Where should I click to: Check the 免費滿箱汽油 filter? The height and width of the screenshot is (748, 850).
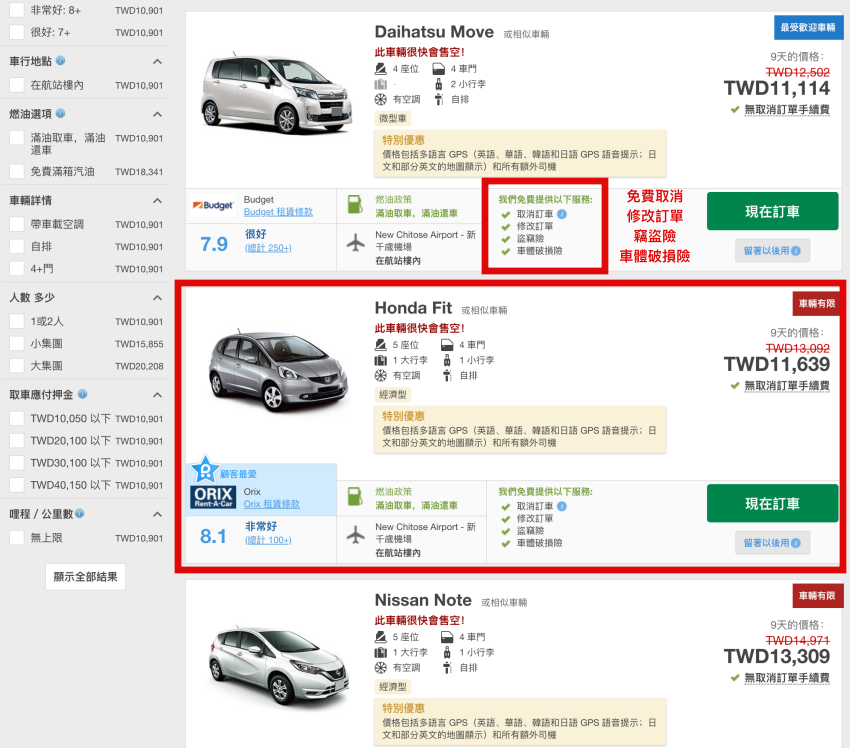click(17, 171)
